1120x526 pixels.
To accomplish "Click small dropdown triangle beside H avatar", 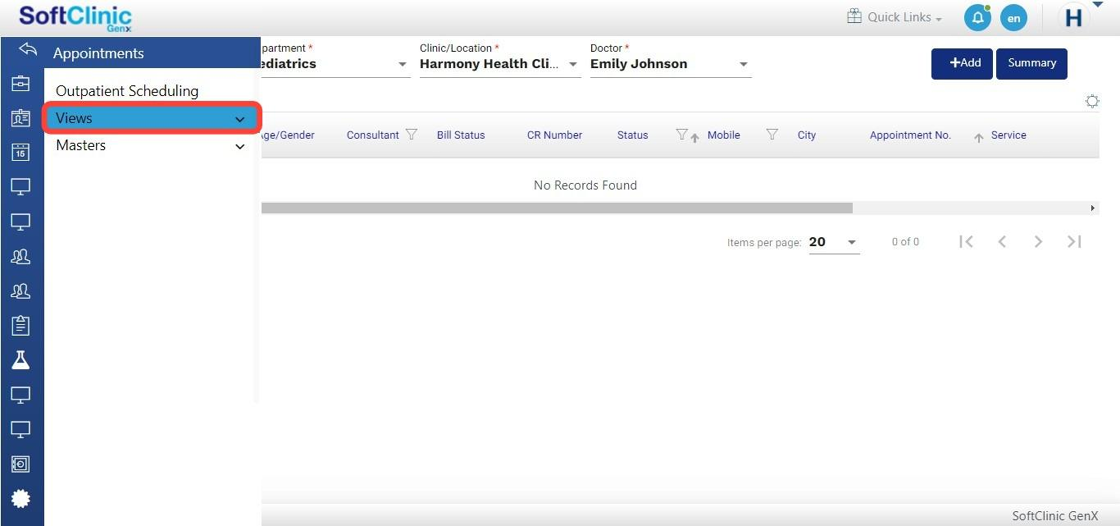I will [1097, 6].
